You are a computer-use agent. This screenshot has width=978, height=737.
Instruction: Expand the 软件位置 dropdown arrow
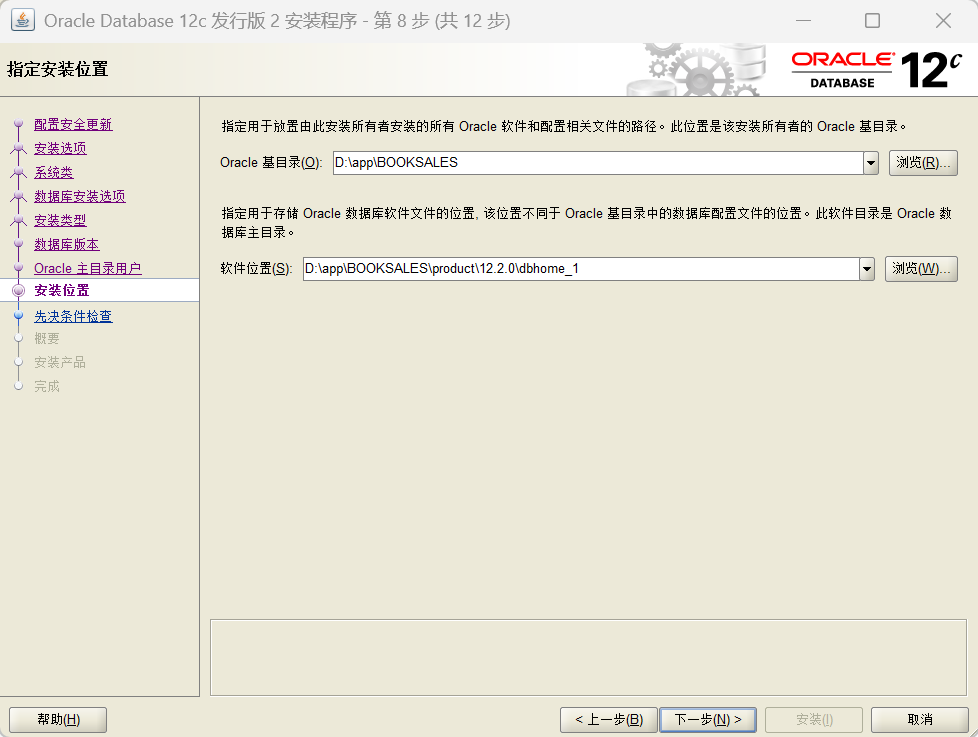867,269
